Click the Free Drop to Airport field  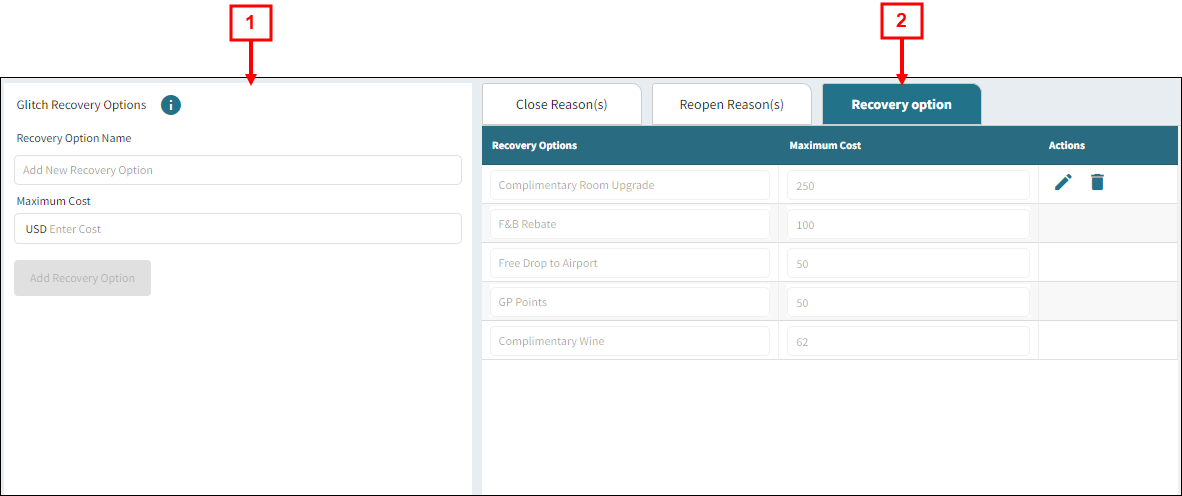pyautogui.click(x=630, y=263)
